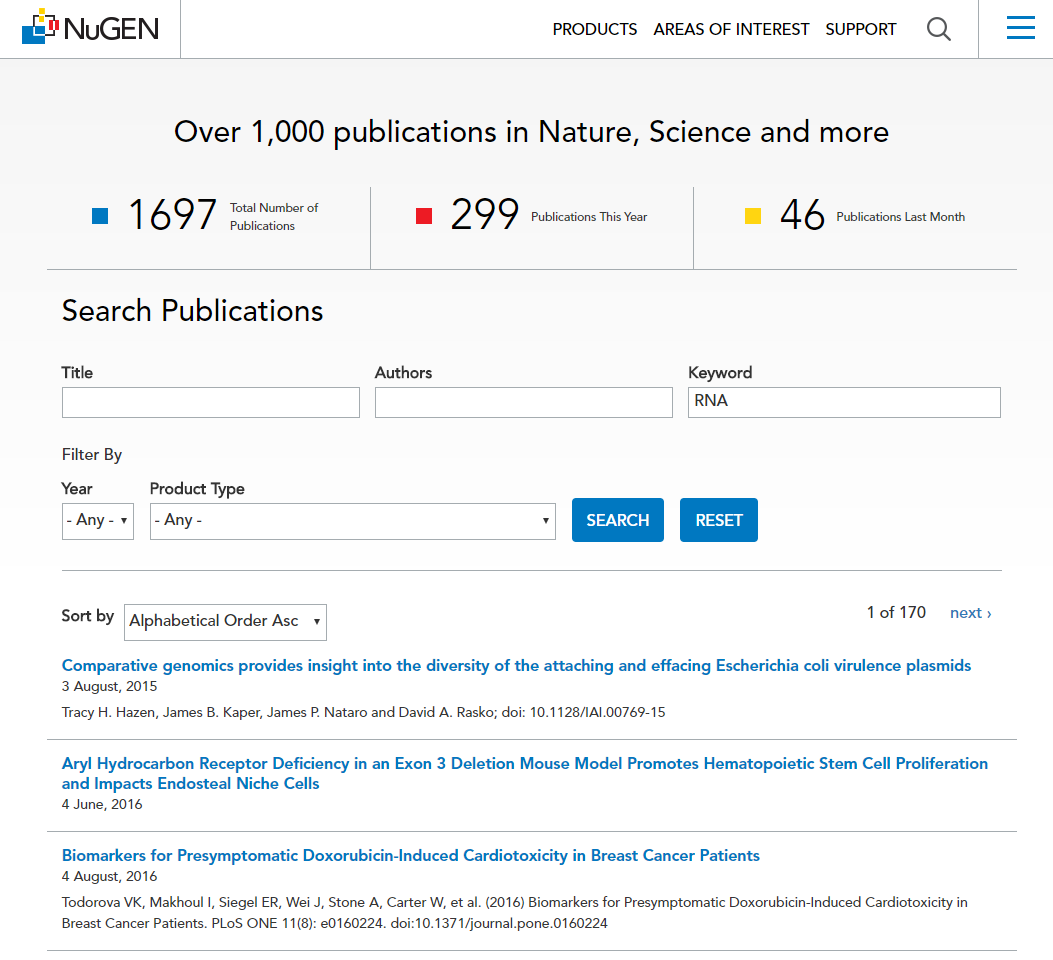Screen dimensions: 1053x960
Task: Click the 'Filter By' label
Action: 92,455
